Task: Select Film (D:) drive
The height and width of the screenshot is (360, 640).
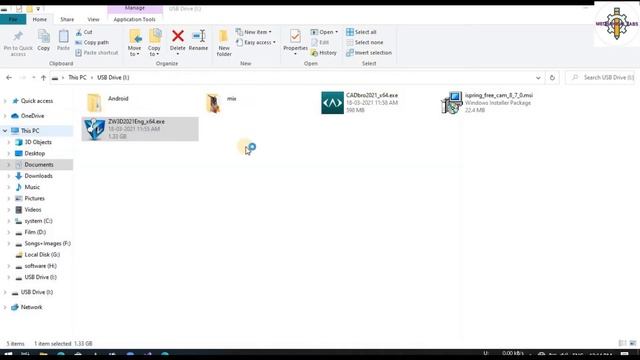Action: [x=35, y=232]
